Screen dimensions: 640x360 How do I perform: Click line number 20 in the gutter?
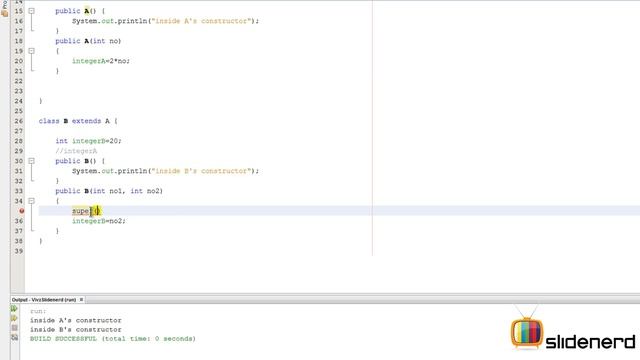click(19, 61)
